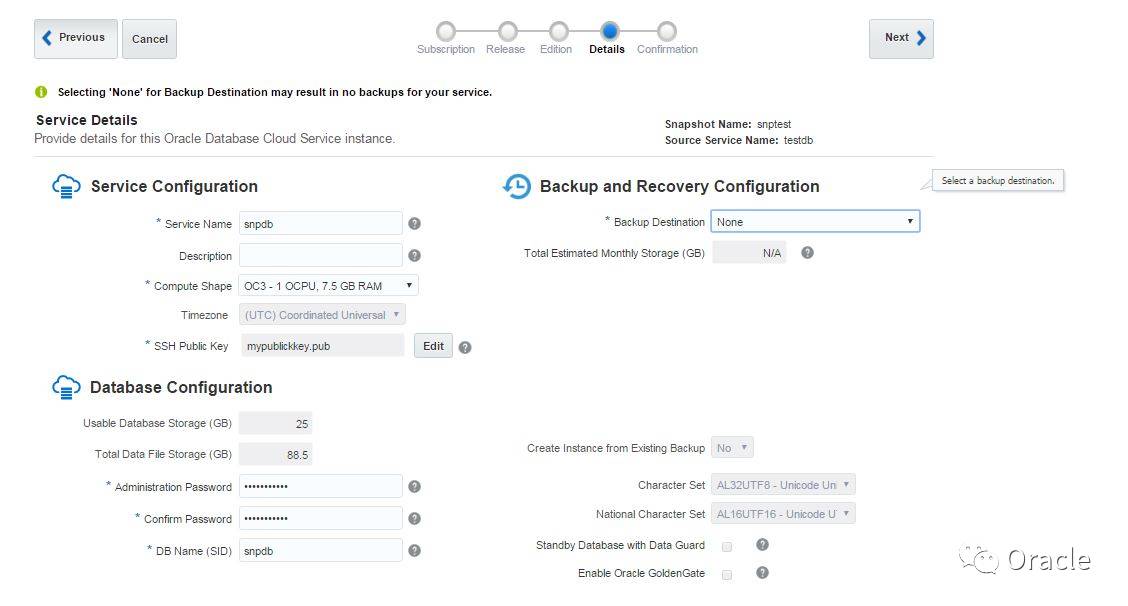
Task: Go to the Release wizard step
Action: pyautogui.click(x=508, y=32)
